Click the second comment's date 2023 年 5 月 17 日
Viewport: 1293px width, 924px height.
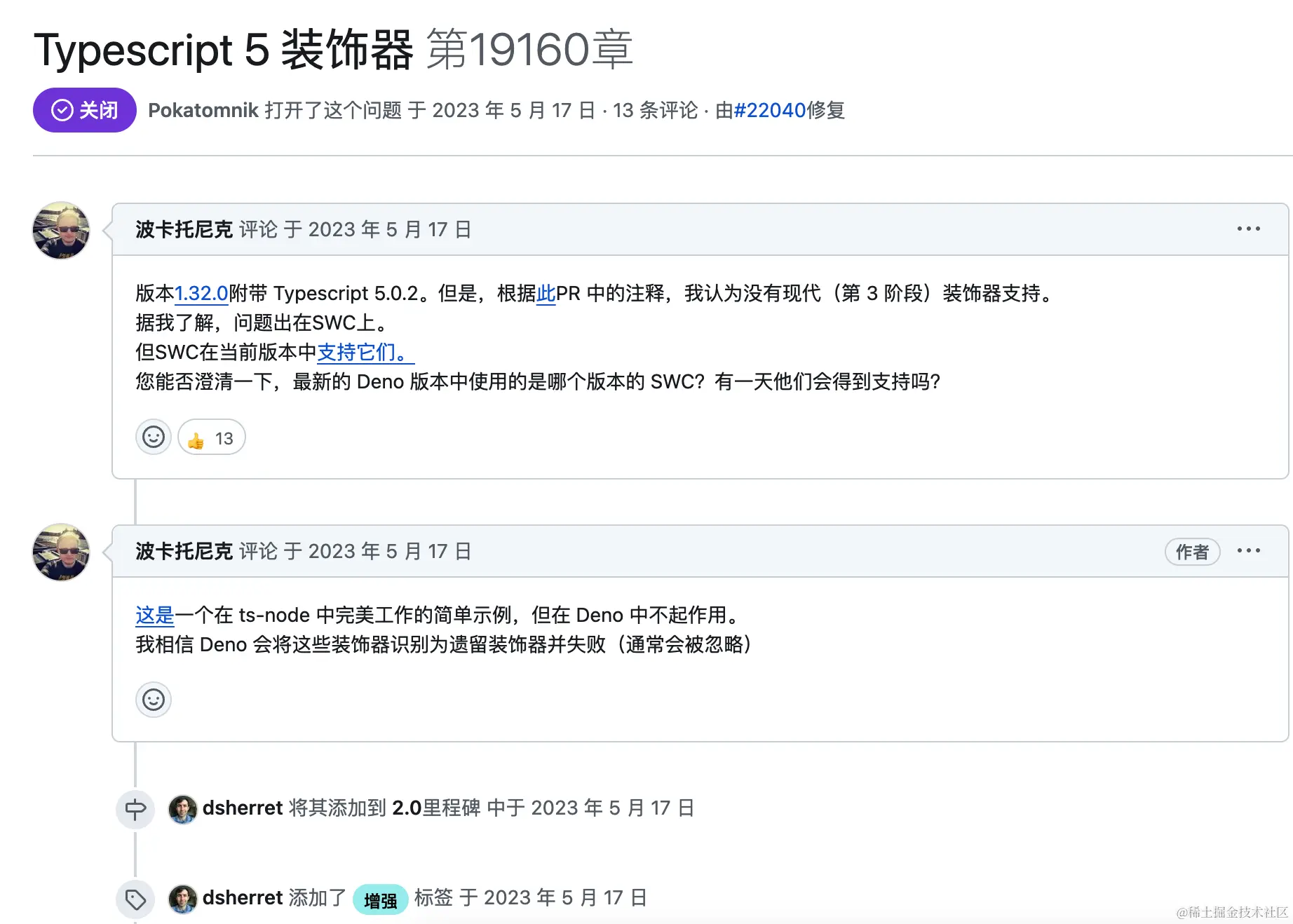(x=391, y=551)
